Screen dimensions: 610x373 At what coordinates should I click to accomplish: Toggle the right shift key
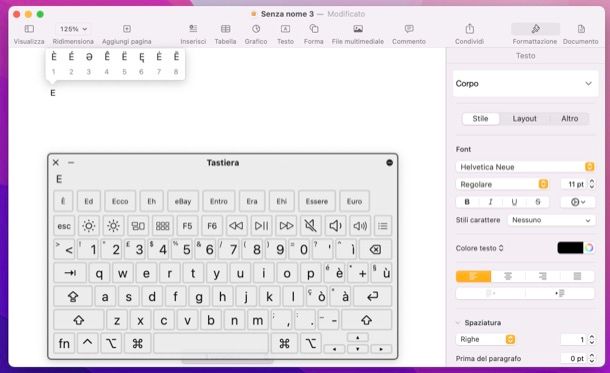[x=366, y=320]
